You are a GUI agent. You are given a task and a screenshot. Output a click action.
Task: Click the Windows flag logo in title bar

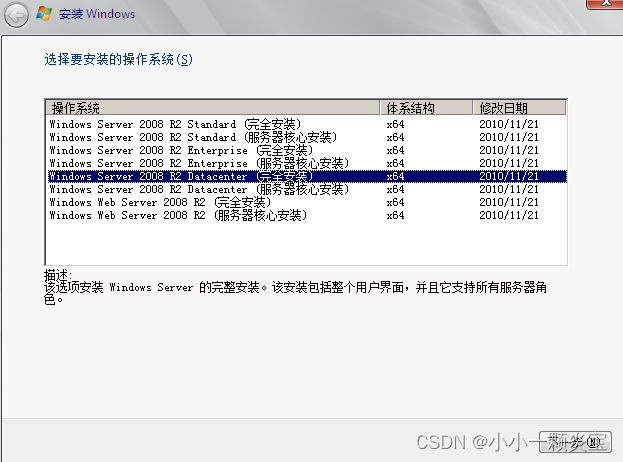pyautogui.click(x=44, y=14)
